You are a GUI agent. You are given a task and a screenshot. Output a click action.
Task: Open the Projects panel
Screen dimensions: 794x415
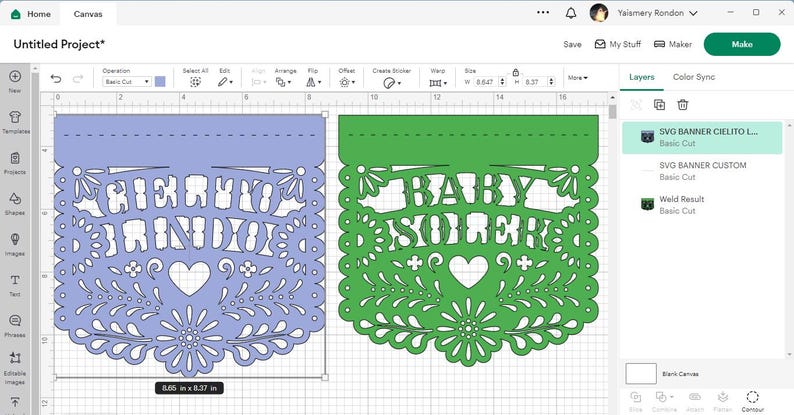[15, 163]
